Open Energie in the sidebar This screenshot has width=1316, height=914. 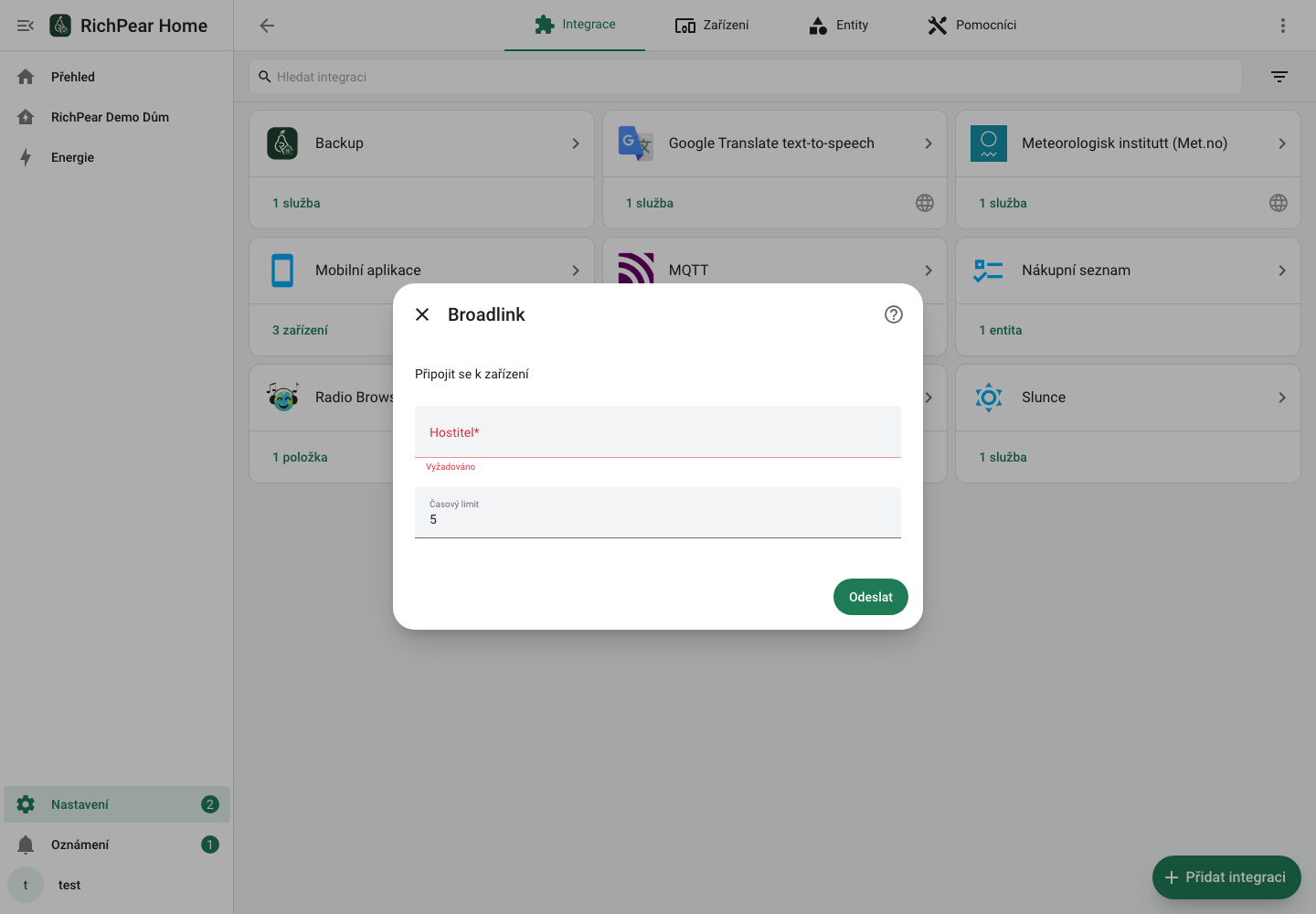click(117, 157)
